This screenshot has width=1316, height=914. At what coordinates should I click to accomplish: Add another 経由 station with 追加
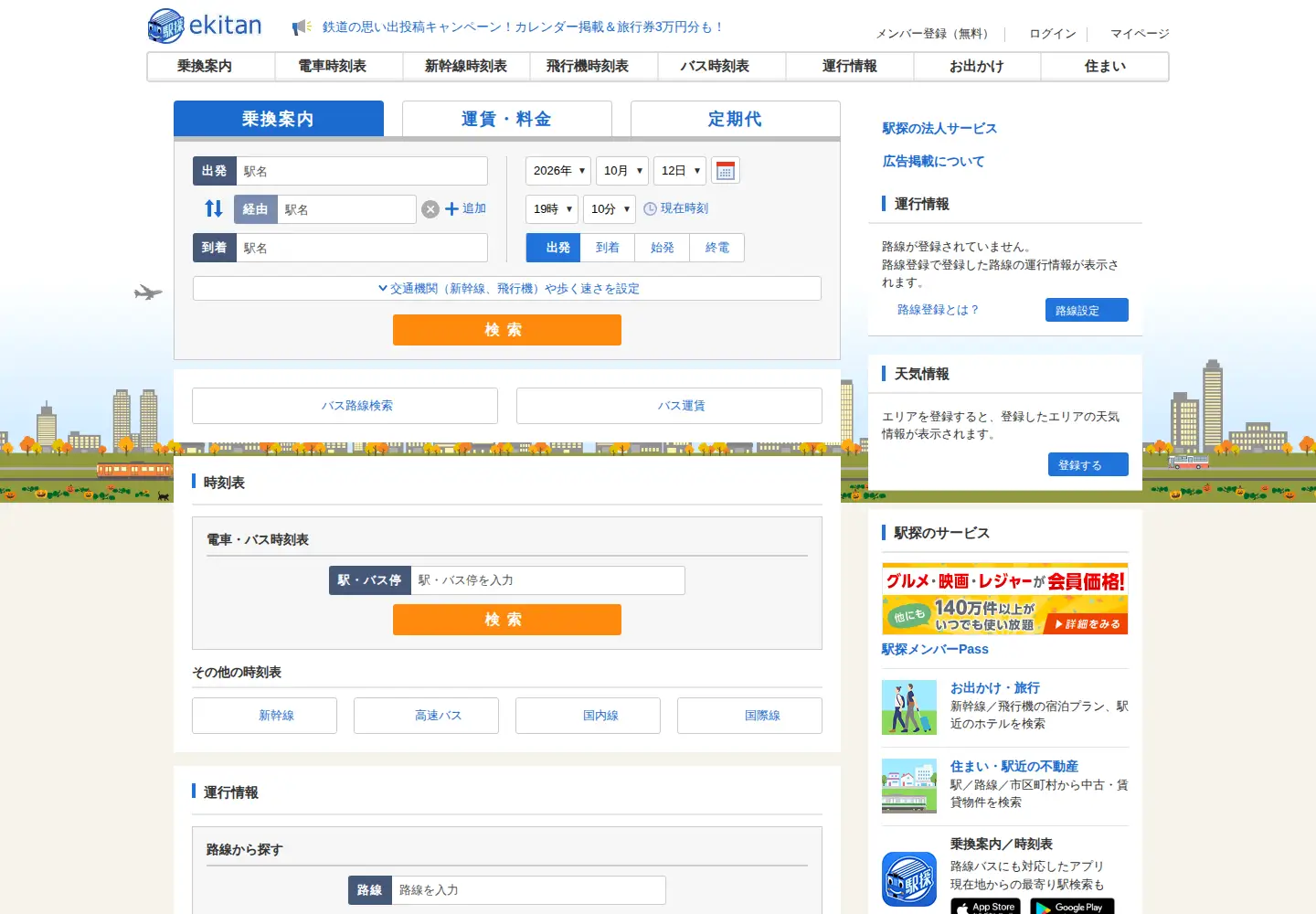click(466, 208)
